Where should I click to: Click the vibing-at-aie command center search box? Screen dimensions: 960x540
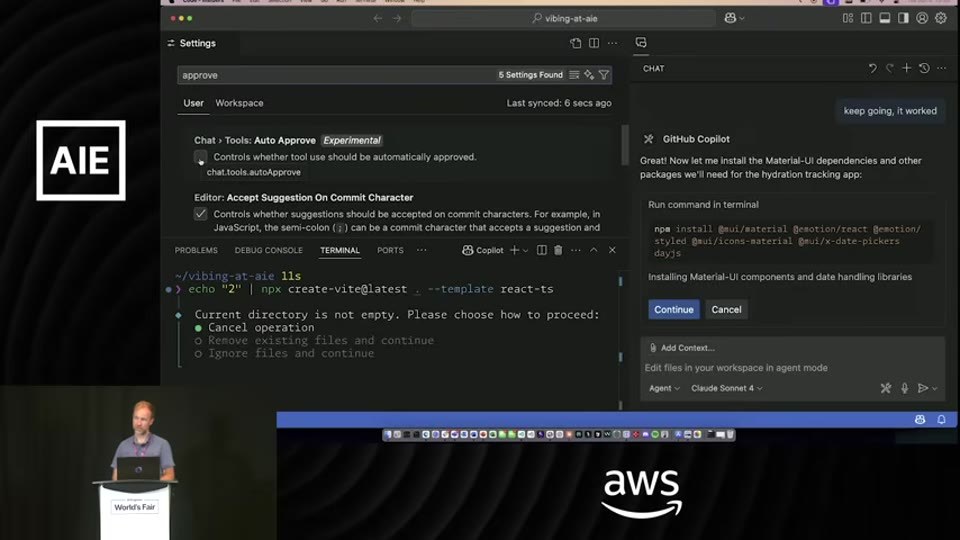(563, 18)
